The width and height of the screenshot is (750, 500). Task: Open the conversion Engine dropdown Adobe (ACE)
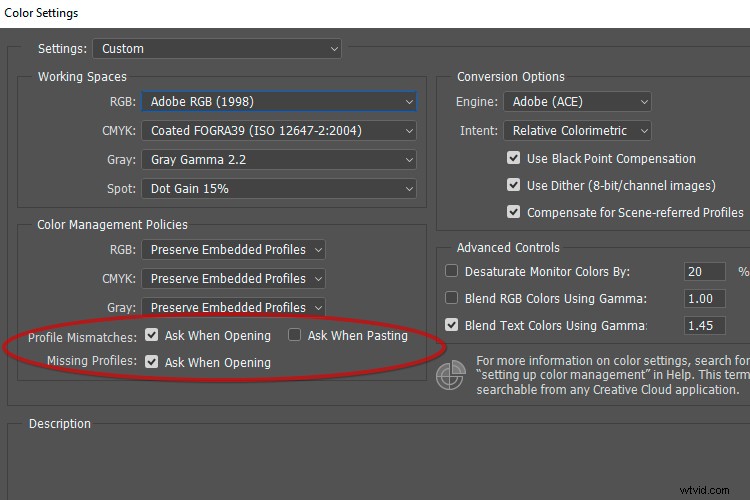(x=577, y=101)
